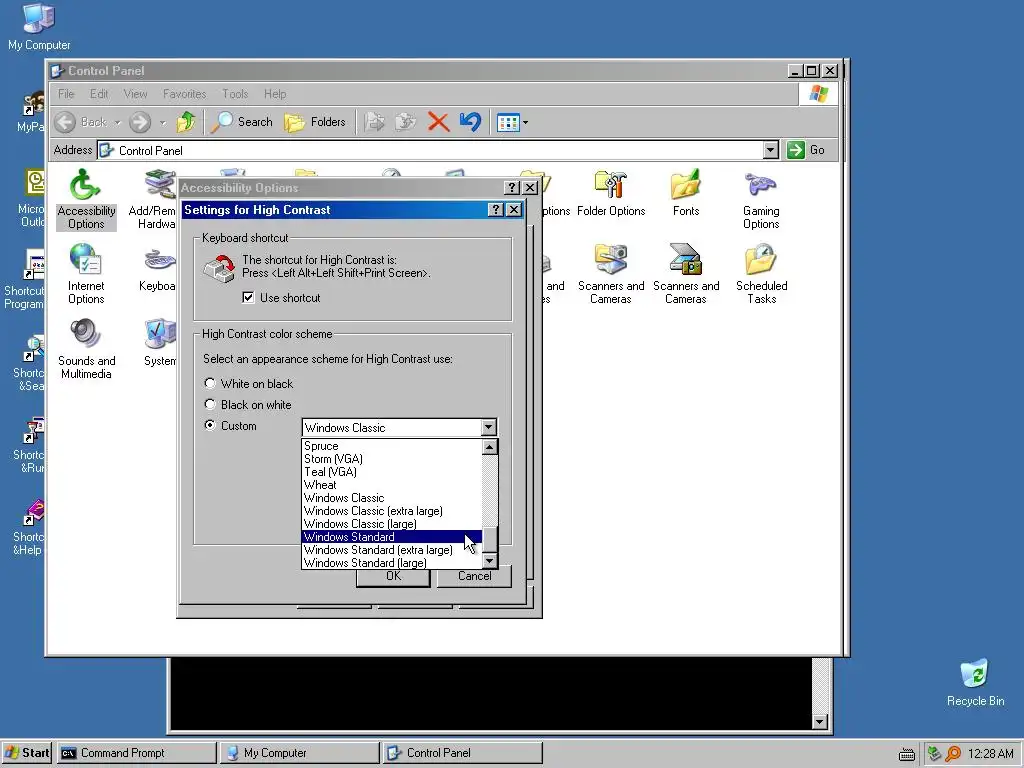Collapse the Windows Classic scheme dropdown arrow
The height and width of the screenshot is (768, 1024).
click(x=488, y=428)
